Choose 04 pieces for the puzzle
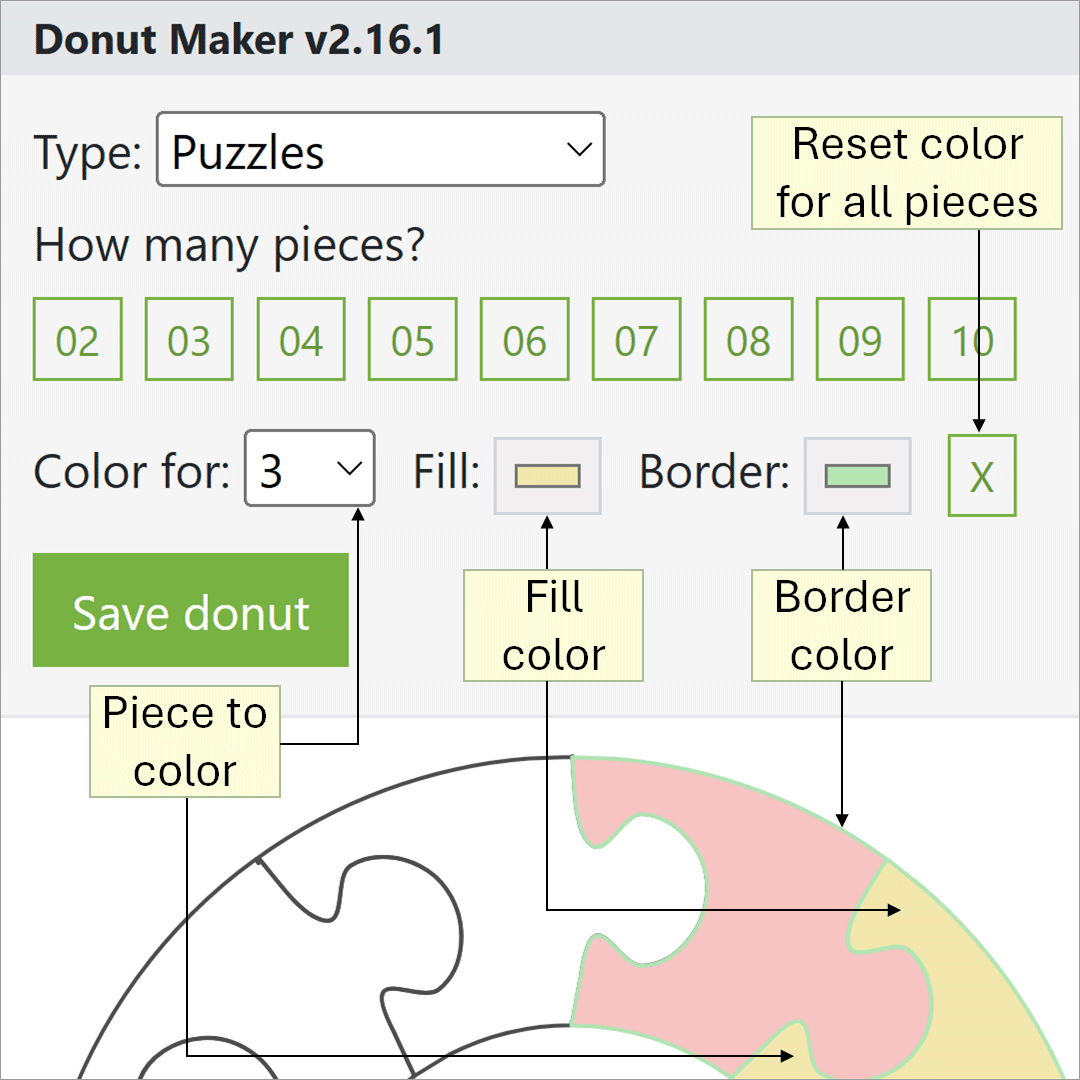Screen dimensions: 1080x1080 click(301, 340)
